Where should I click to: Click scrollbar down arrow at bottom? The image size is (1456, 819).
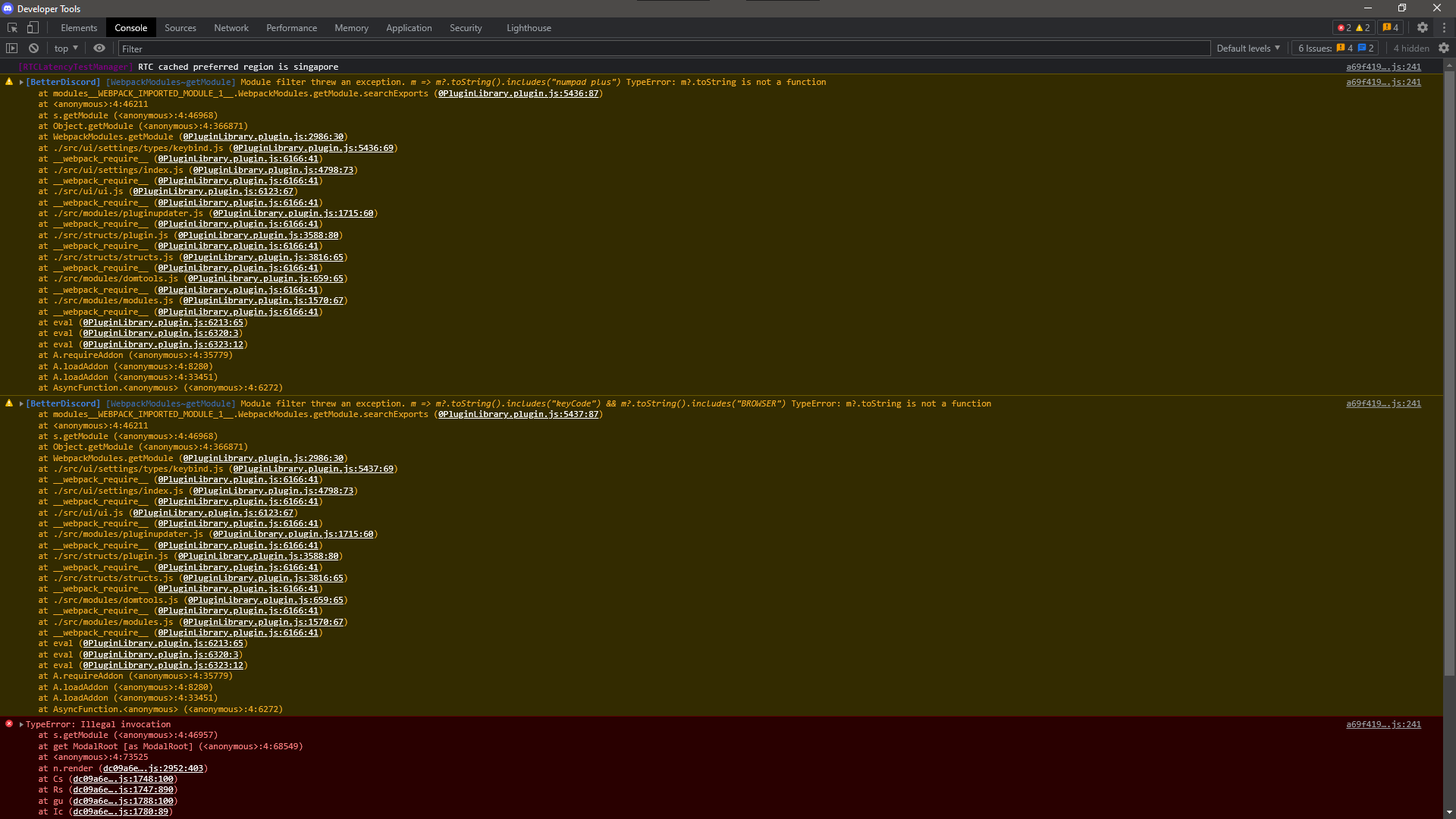(x=1449, y=812)
